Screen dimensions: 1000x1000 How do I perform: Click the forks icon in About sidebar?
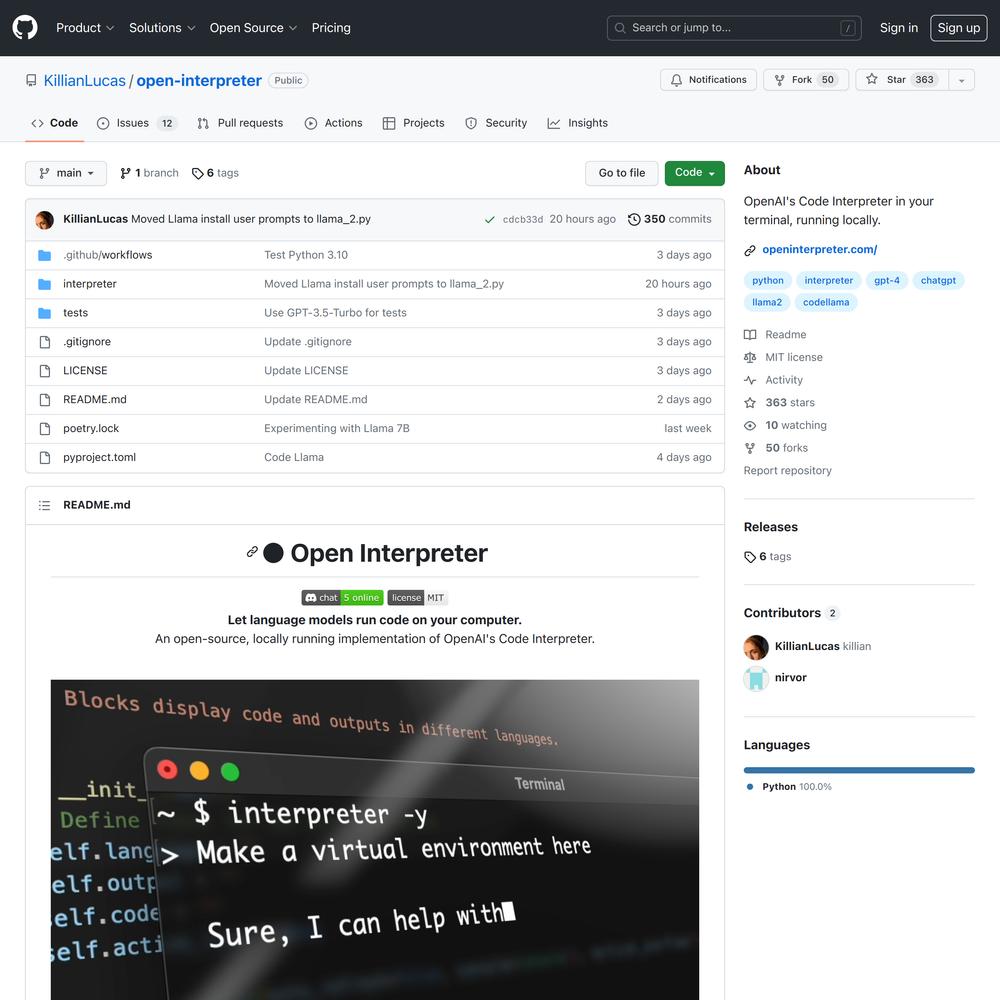pos(750,448)
